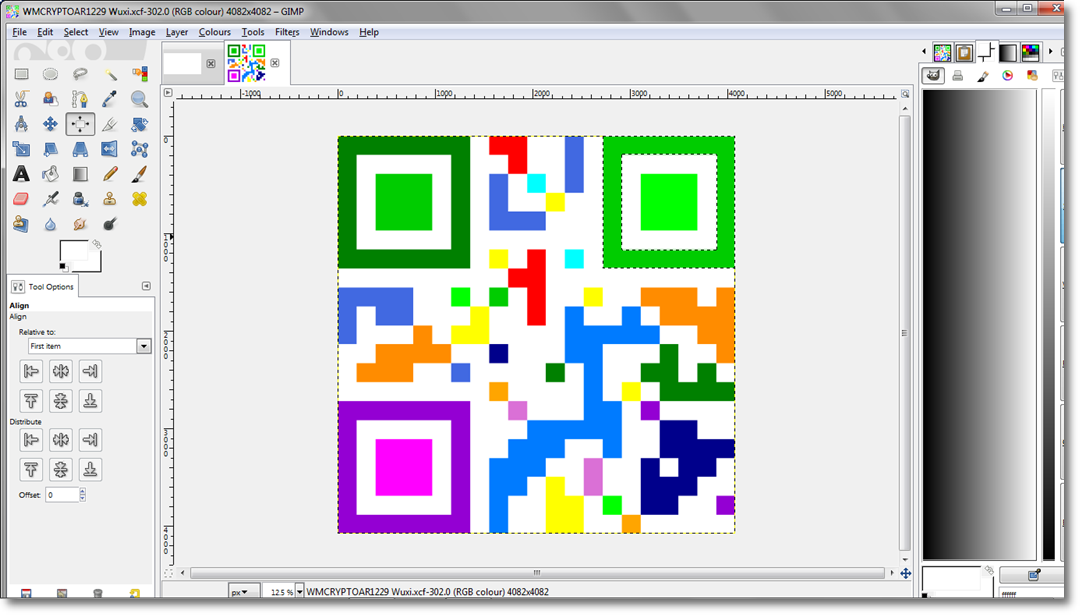1080x615 pixels.
Task: Open the Windows menu
Action: click(329, 32)
